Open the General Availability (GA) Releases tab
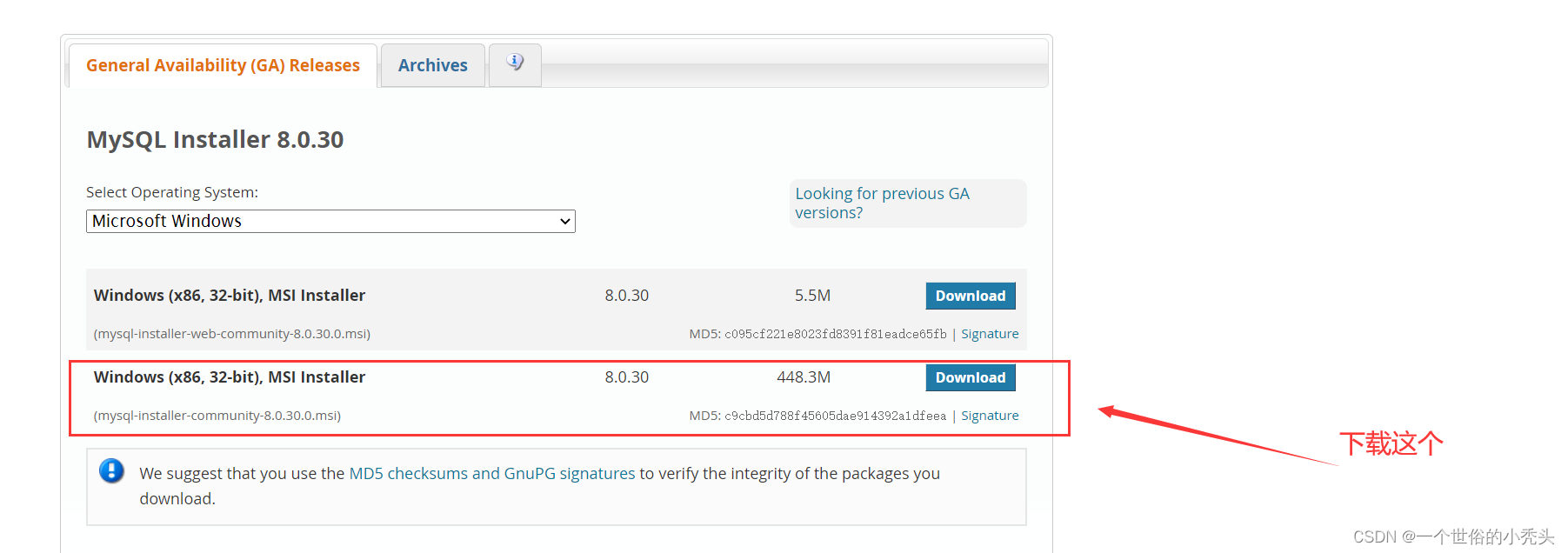 [x=223, y=65]
